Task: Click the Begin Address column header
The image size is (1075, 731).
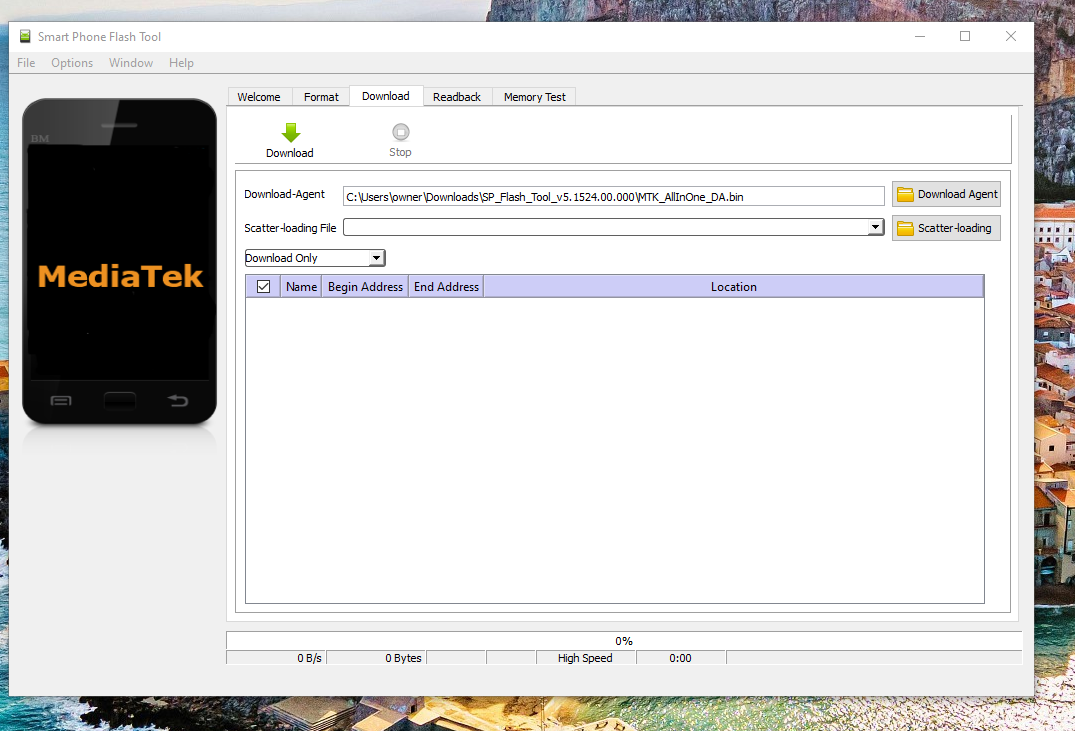Action: tap(365, 287)
